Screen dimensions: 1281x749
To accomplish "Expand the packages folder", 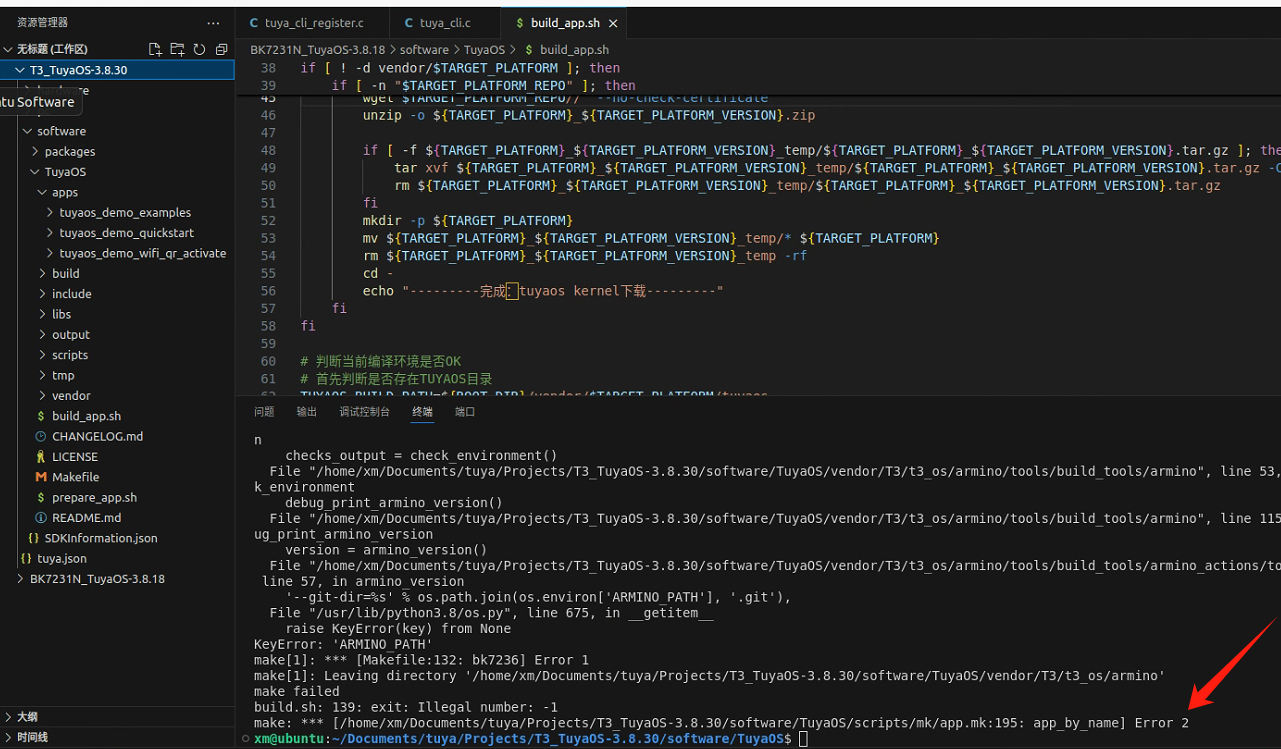I will click(x=117, y=152).
